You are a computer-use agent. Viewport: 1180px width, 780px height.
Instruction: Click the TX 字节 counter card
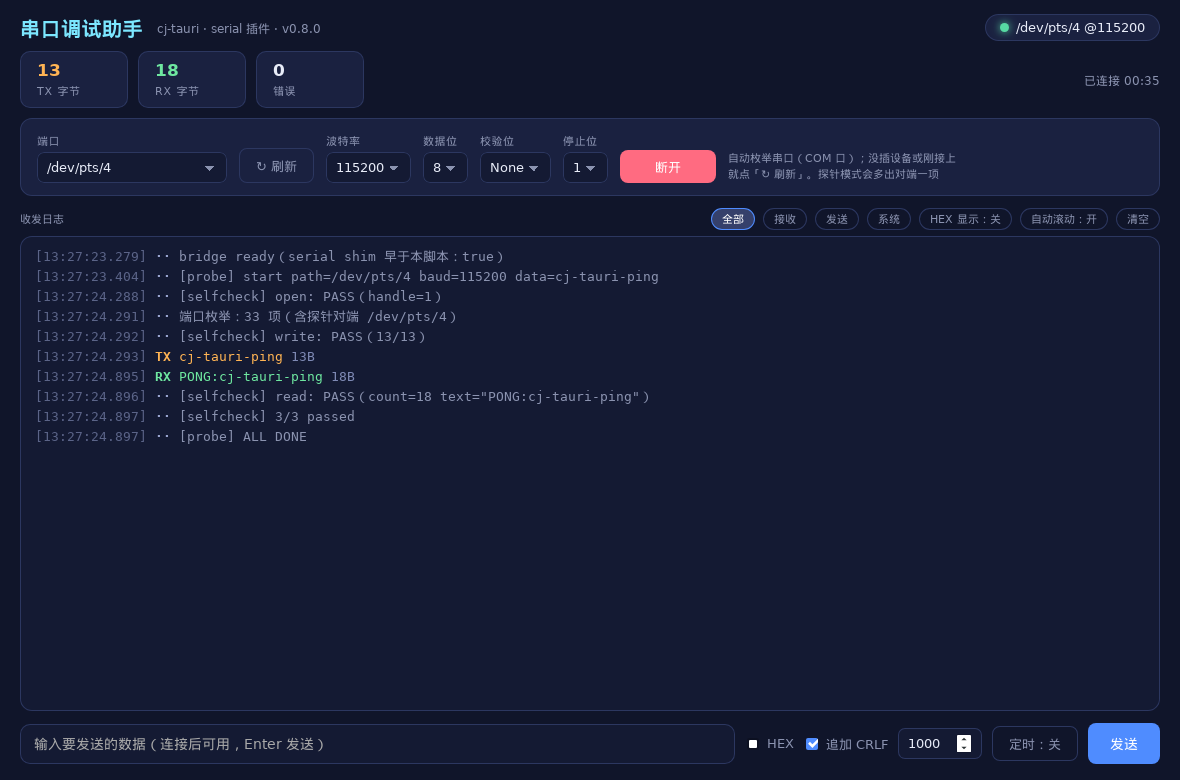point(74,80)
